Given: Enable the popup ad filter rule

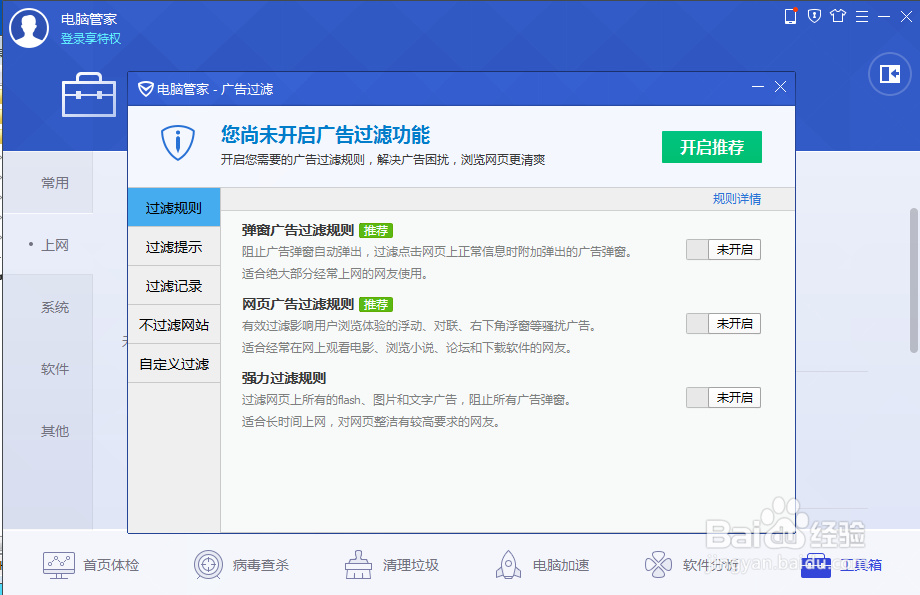Looking at the screenshot, I should tap(723, 249).
